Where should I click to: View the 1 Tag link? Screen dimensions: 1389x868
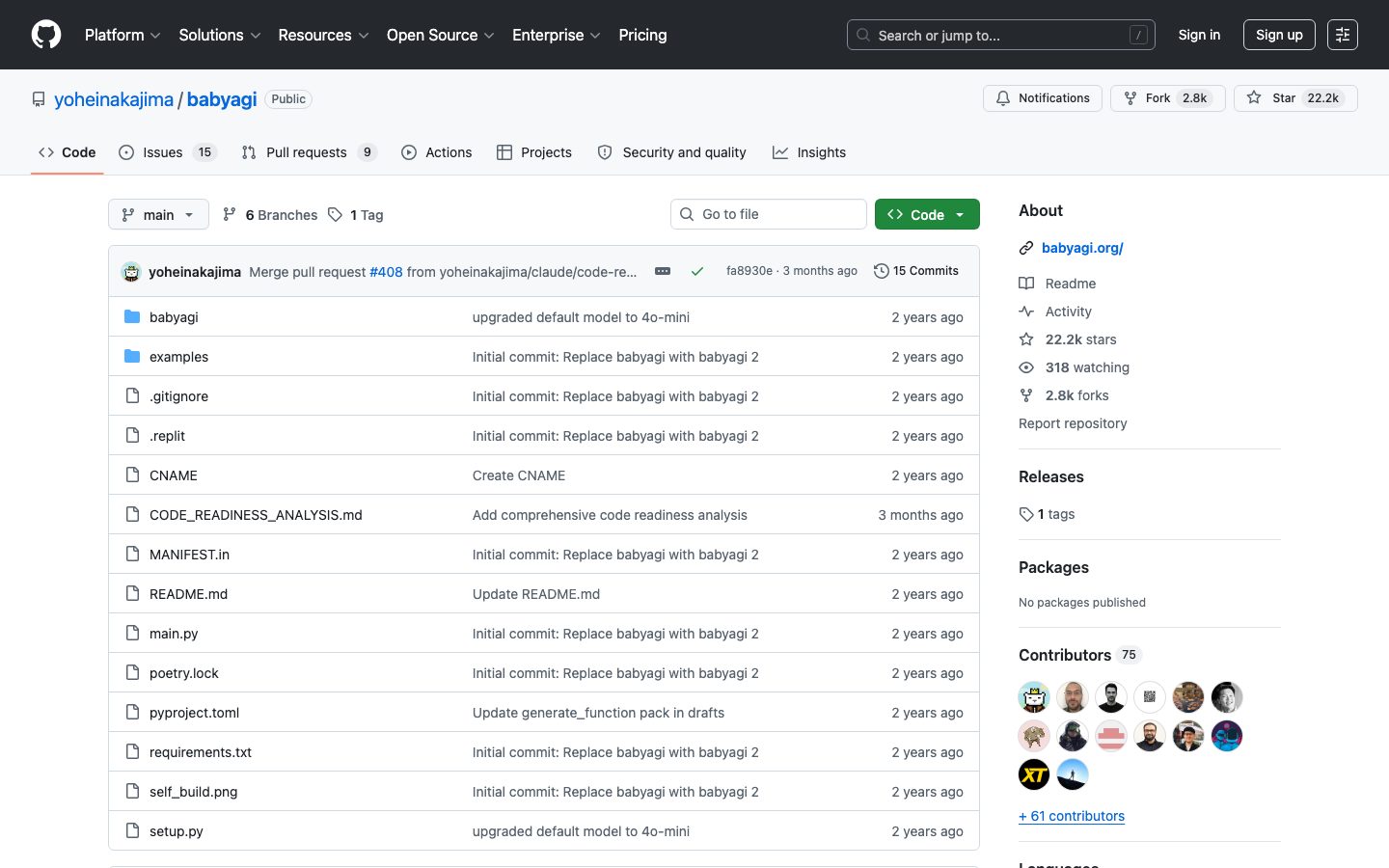coord(356,215)
